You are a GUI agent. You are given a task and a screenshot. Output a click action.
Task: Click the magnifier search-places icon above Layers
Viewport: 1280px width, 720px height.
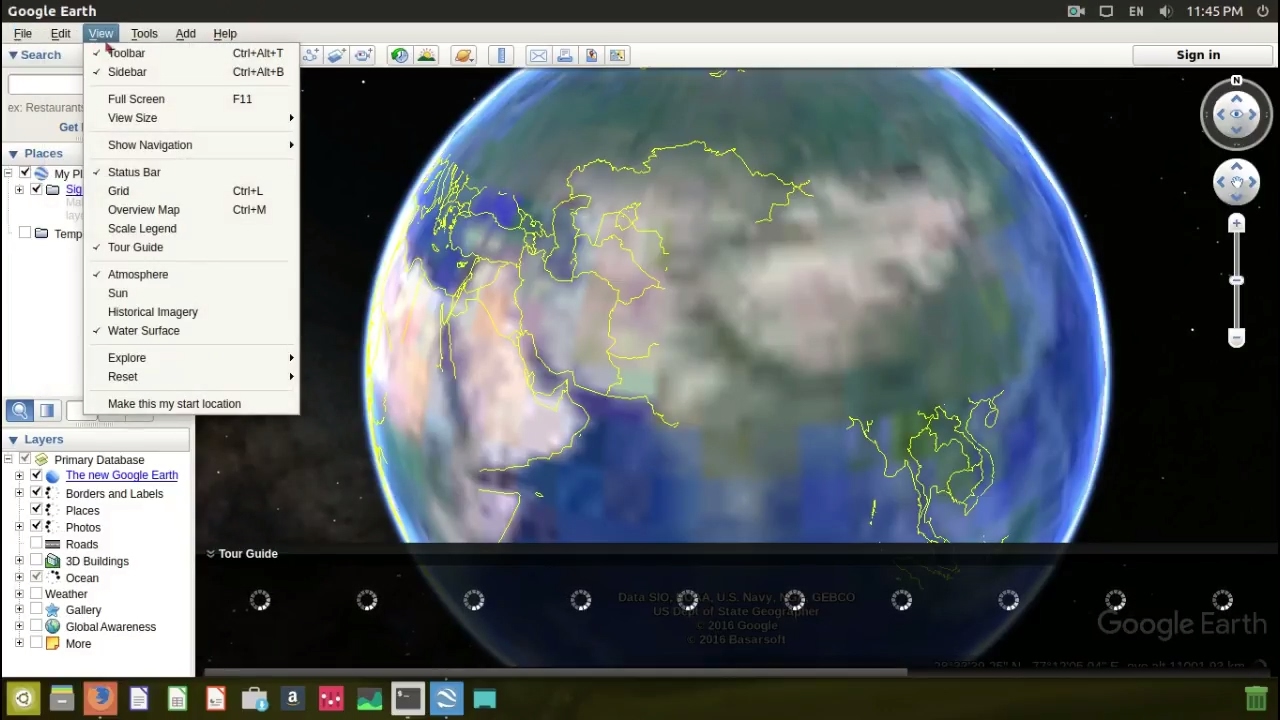click(20, 411)
